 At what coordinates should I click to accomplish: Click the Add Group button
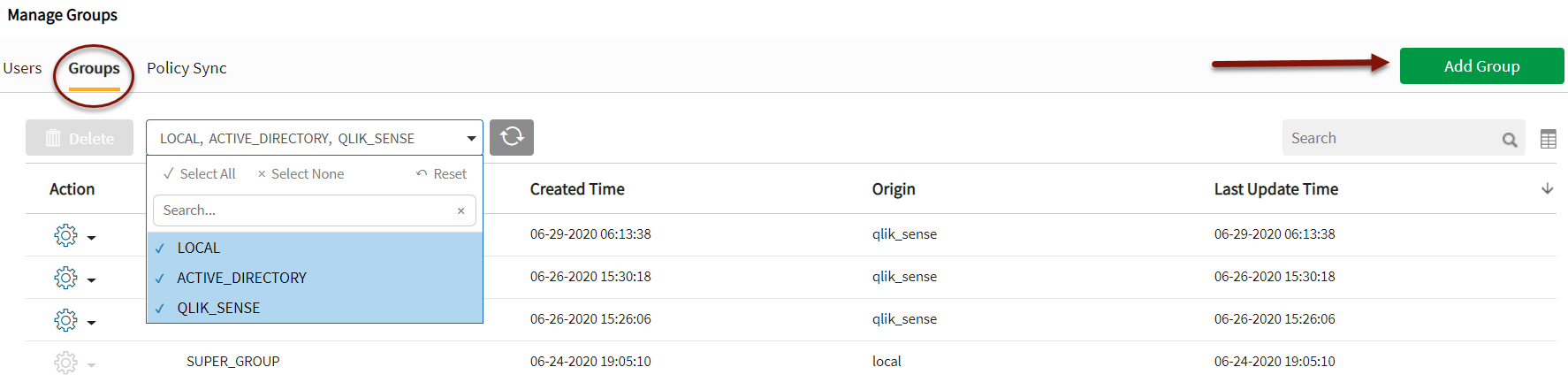click(x=1481, y=66)
